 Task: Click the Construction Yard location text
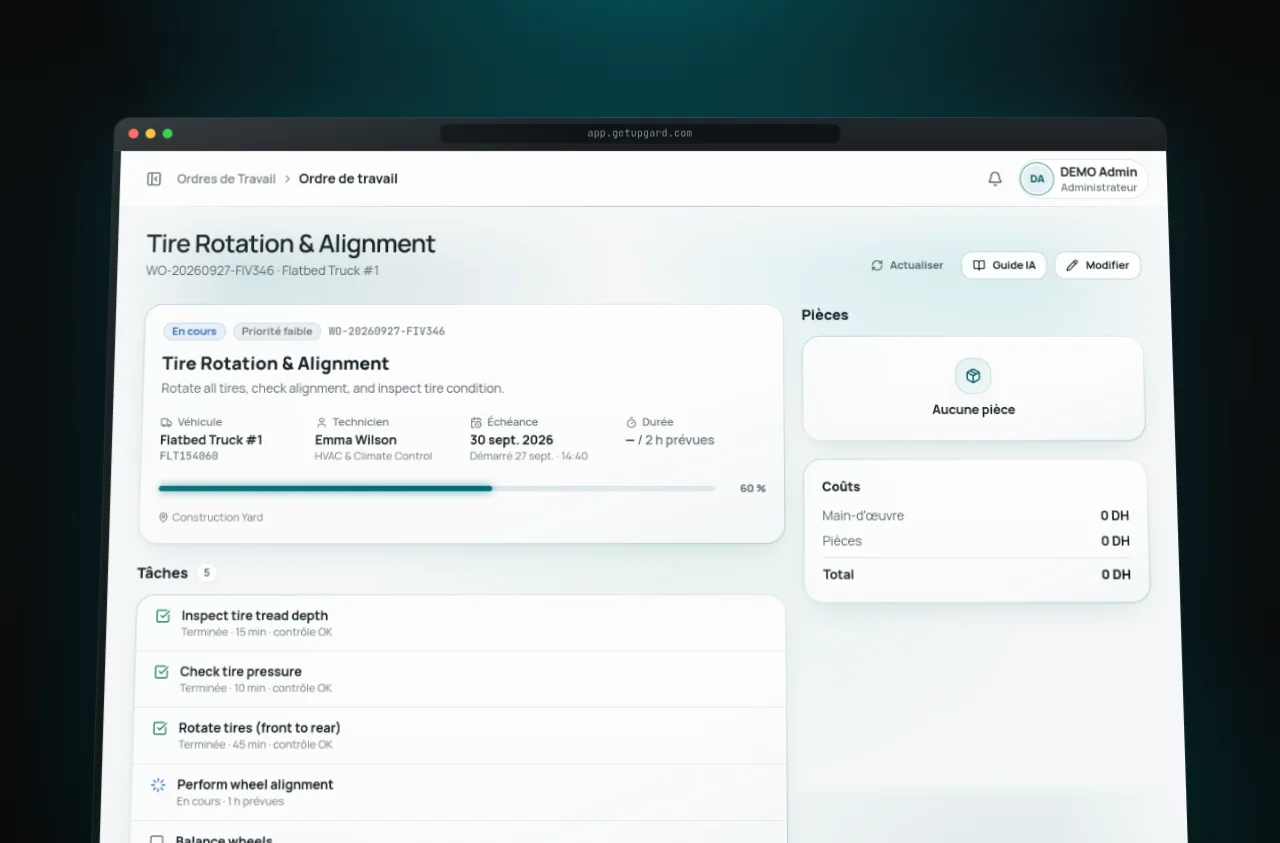point(217,517)
